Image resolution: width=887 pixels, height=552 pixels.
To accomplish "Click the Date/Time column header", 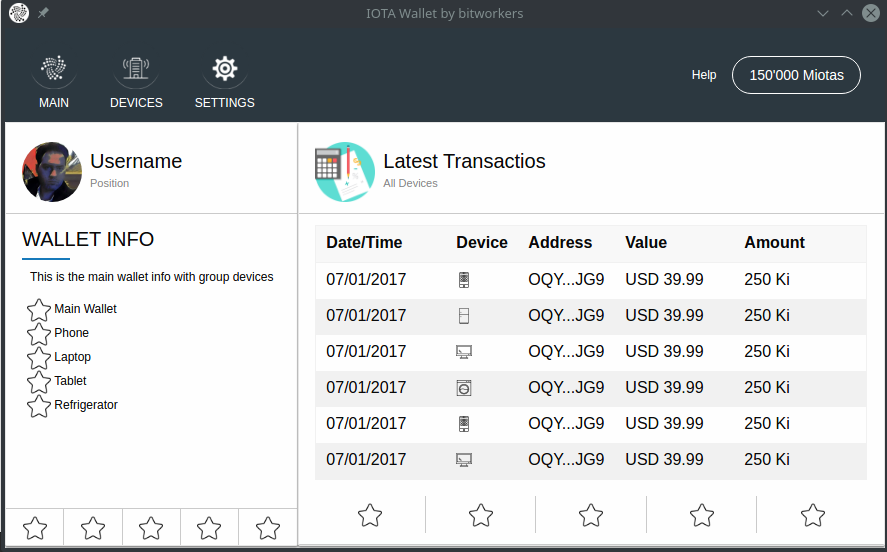I will point(364,242).
